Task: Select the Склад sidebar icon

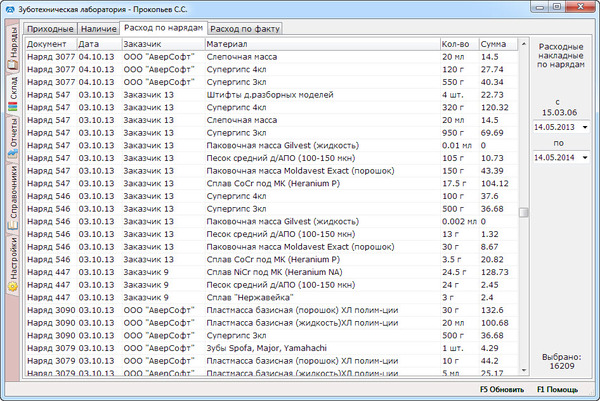Action: coord(13,106)
